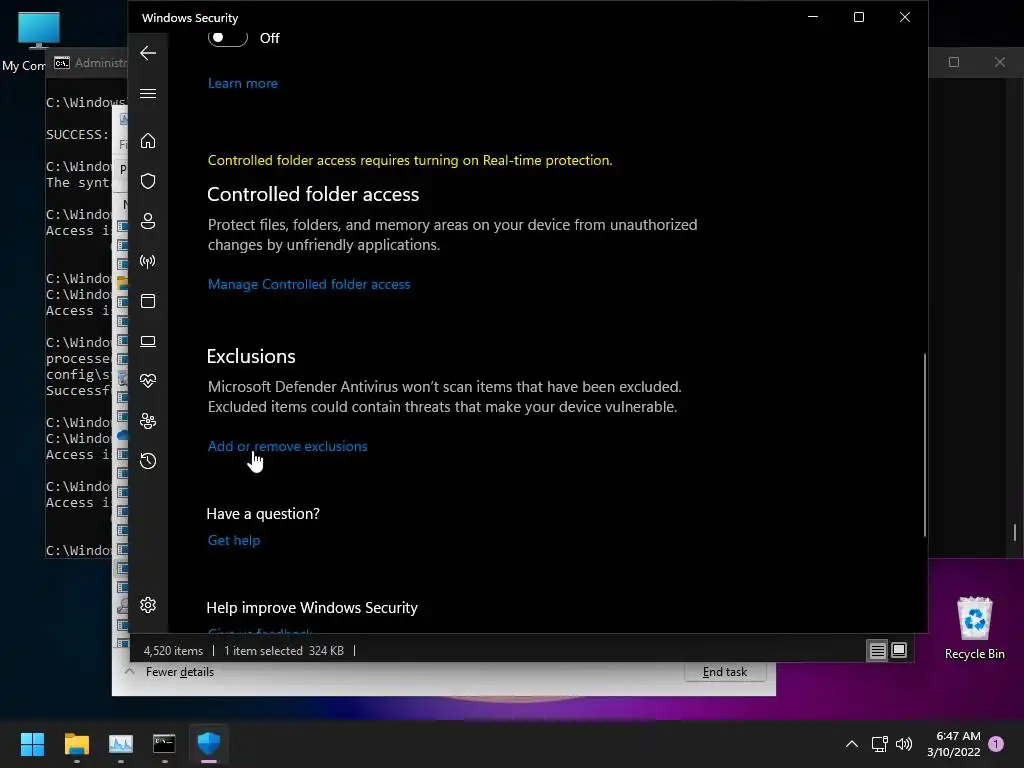This screenshot has height=768, width=1024.
Task: Click the Help improve Windows Security heading
Action: [312, 607]
